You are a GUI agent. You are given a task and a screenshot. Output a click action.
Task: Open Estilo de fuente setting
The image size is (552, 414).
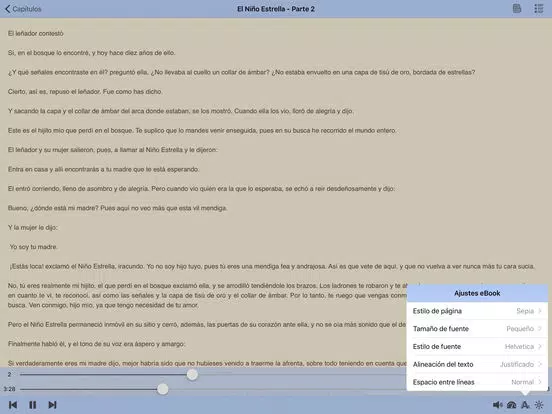[477, 346]
